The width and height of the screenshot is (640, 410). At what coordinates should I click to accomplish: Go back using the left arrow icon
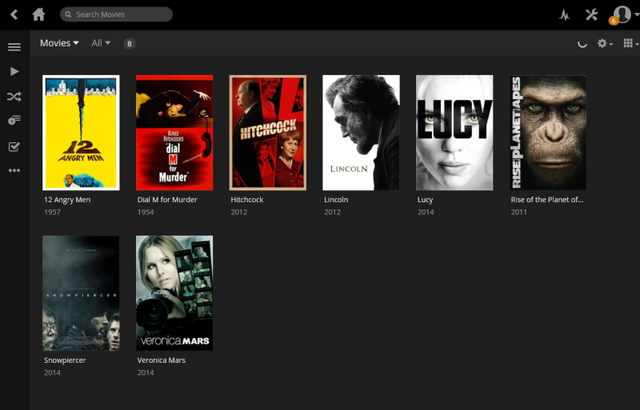point(14,15)
